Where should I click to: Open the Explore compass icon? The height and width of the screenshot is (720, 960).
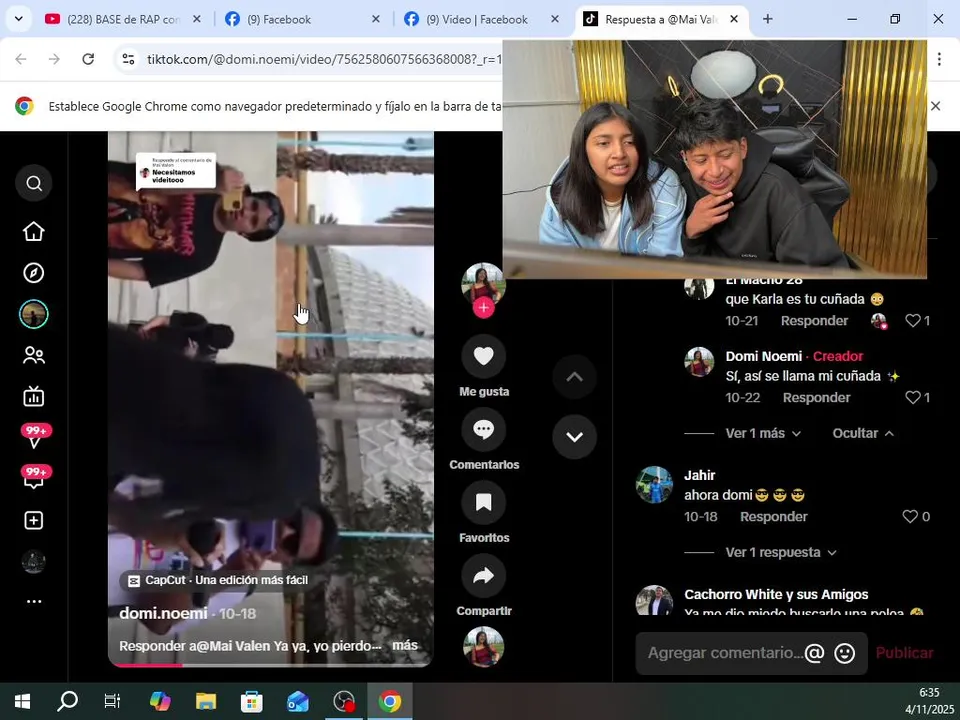(34, 273)
